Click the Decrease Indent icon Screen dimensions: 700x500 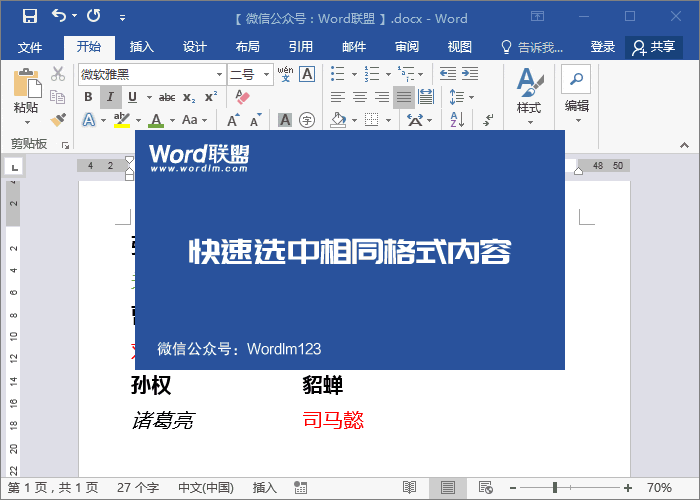click(448, 73)
